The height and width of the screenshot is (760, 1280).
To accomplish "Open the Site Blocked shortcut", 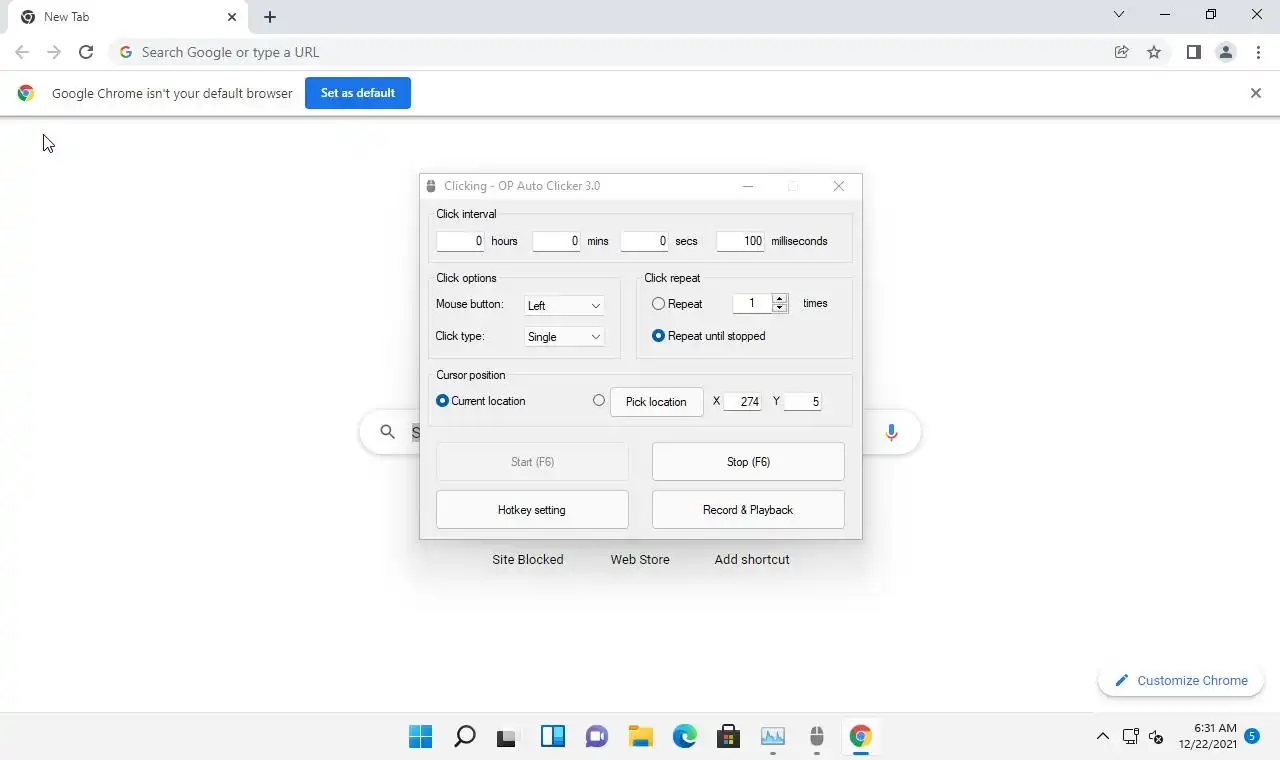I will pos(528,559).
